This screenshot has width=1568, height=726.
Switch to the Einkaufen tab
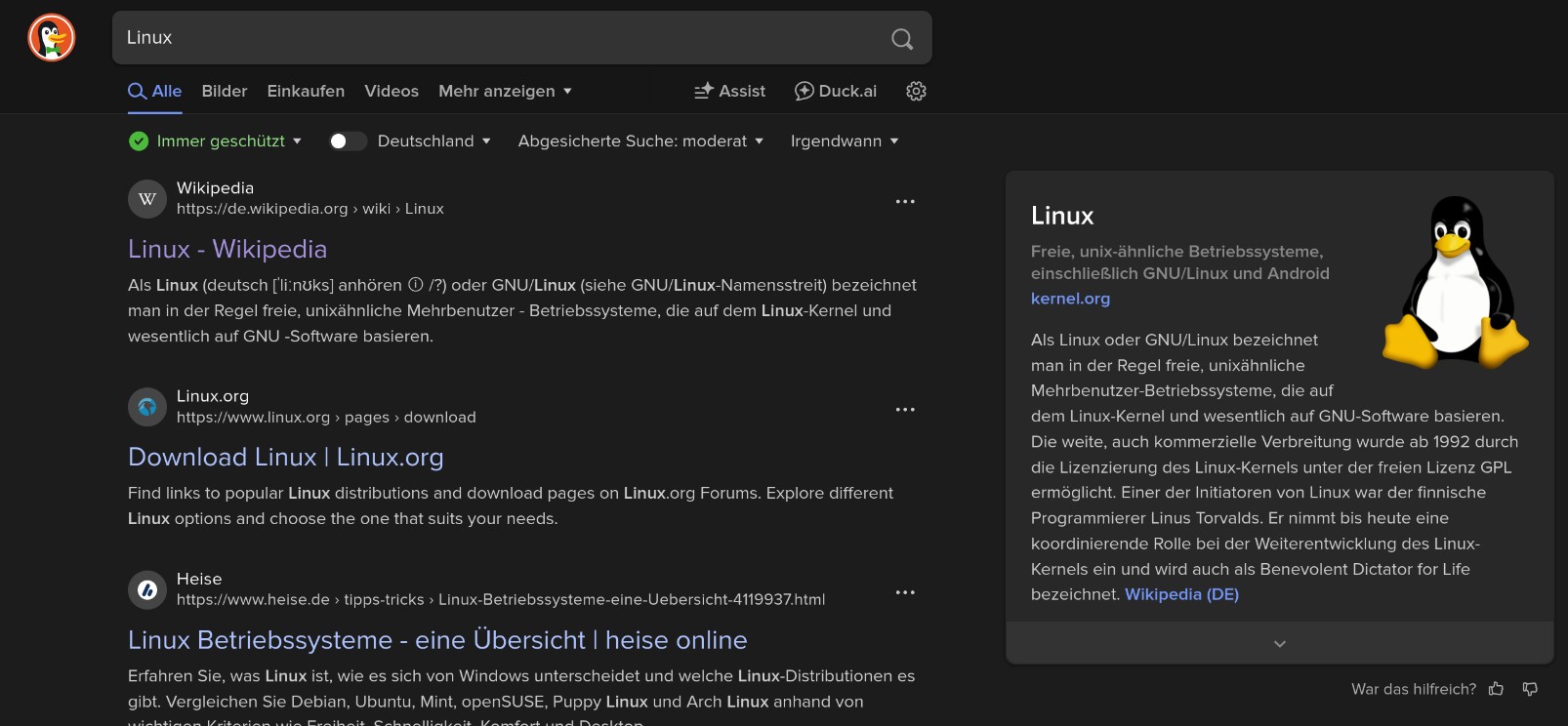tap(306, 91)
